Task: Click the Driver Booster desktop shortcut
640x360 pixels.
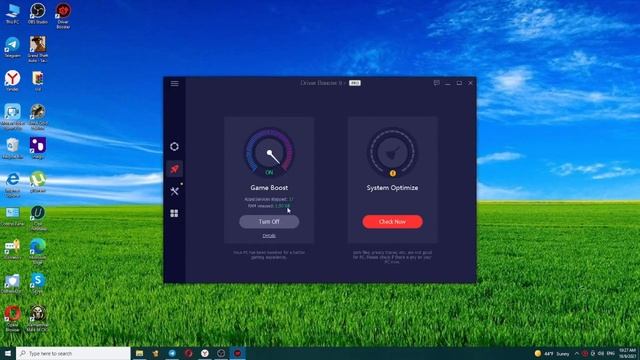Action: tap(63, 16)
